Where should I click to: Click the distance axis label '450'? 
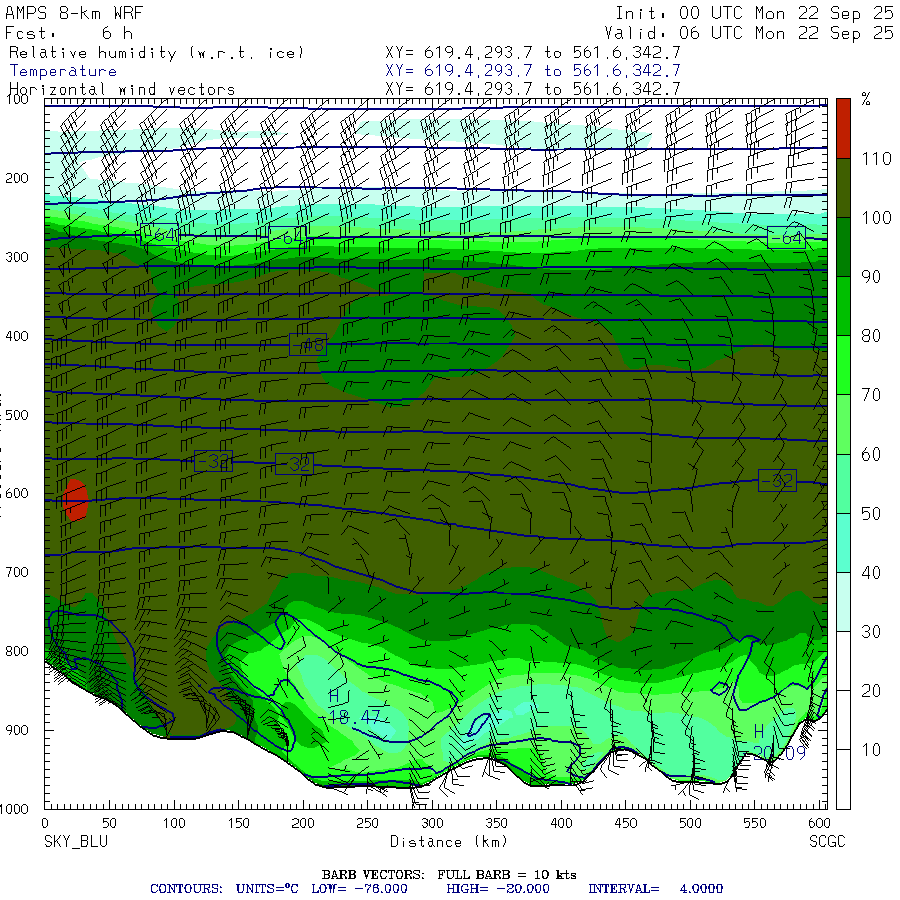click(x=626, y=823)
